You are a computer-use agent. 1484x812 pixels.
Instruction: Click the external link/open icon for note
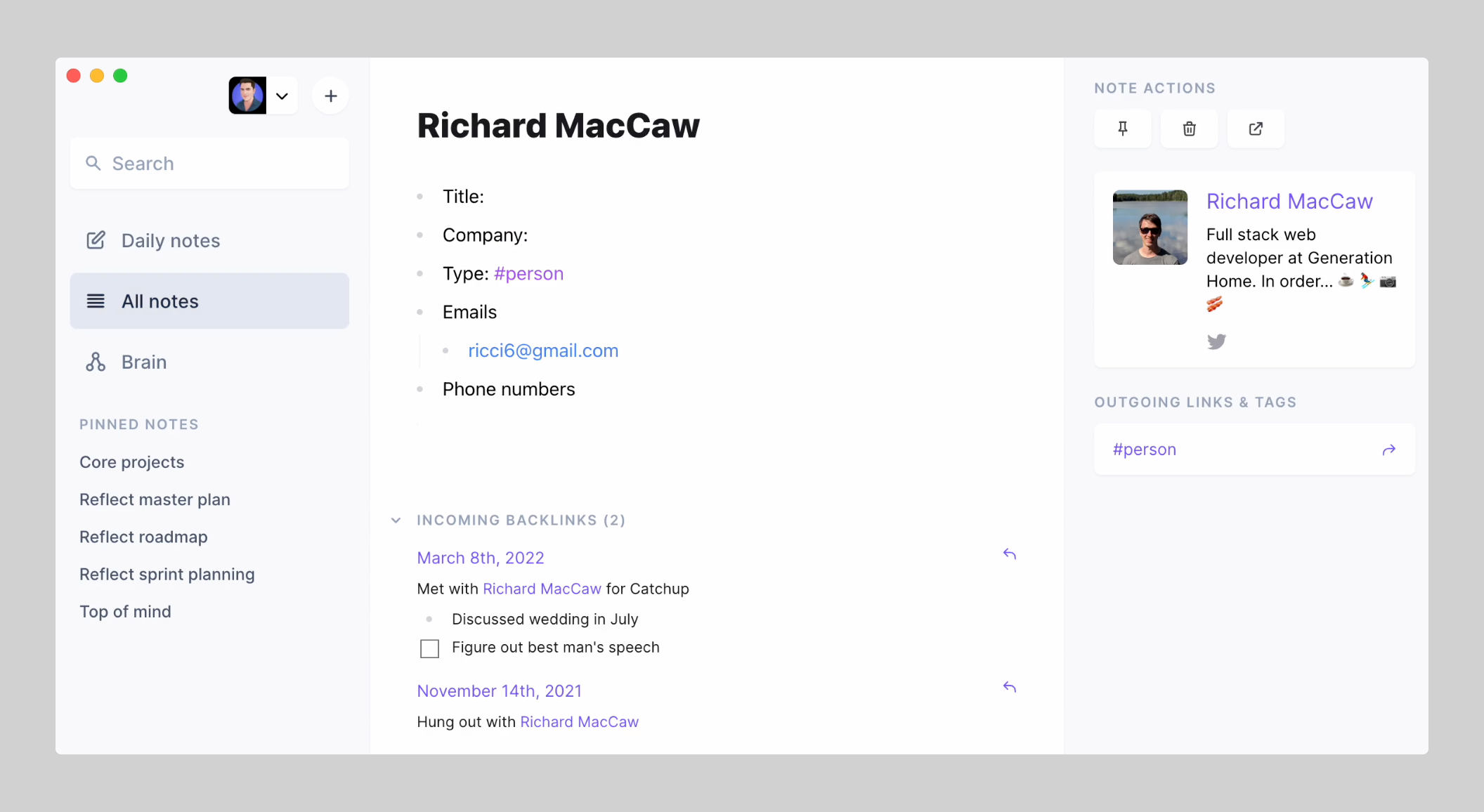1256,128
